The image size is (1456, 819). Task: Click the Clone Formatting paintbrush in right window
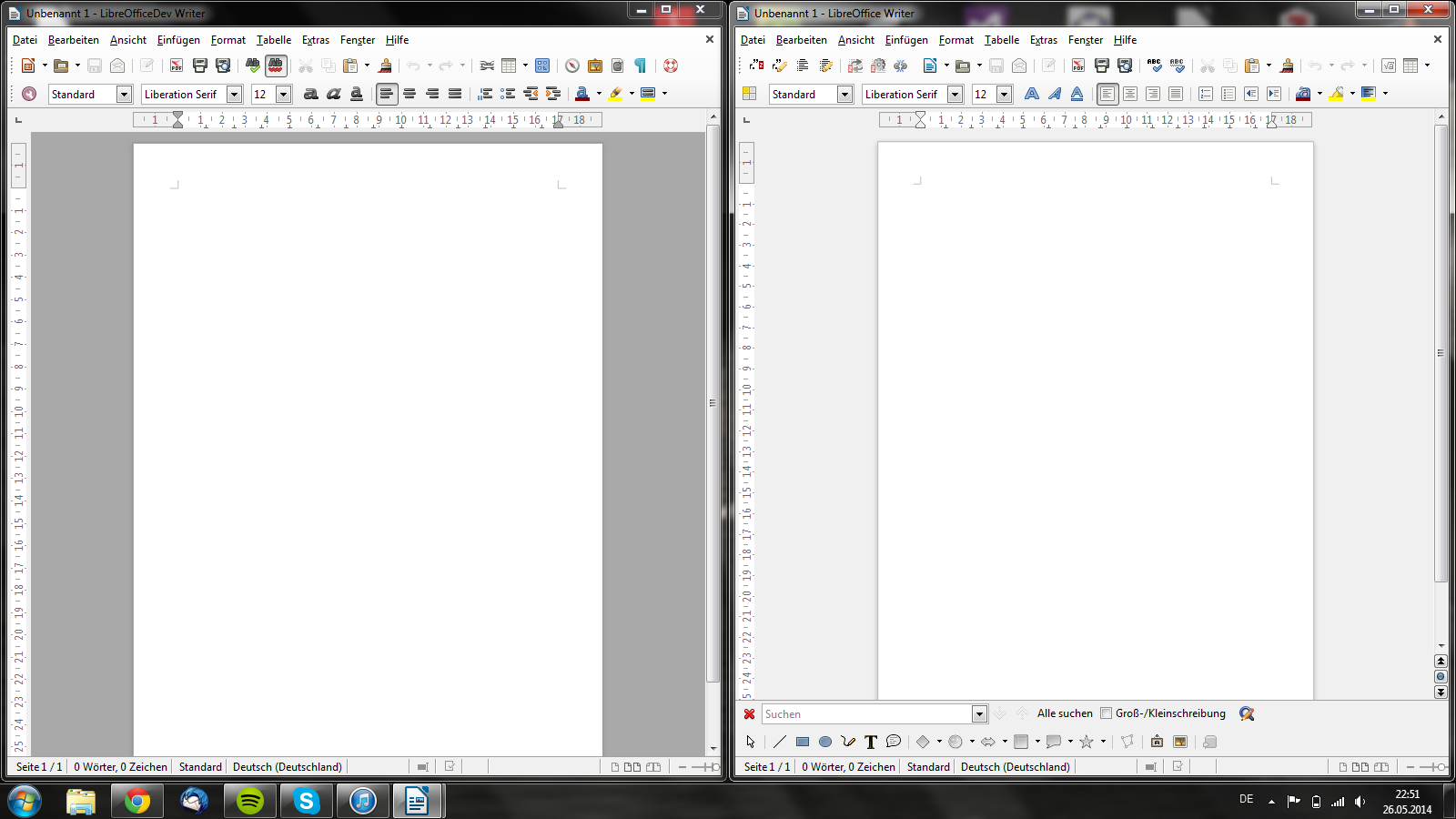click(x=1287, y=66)
